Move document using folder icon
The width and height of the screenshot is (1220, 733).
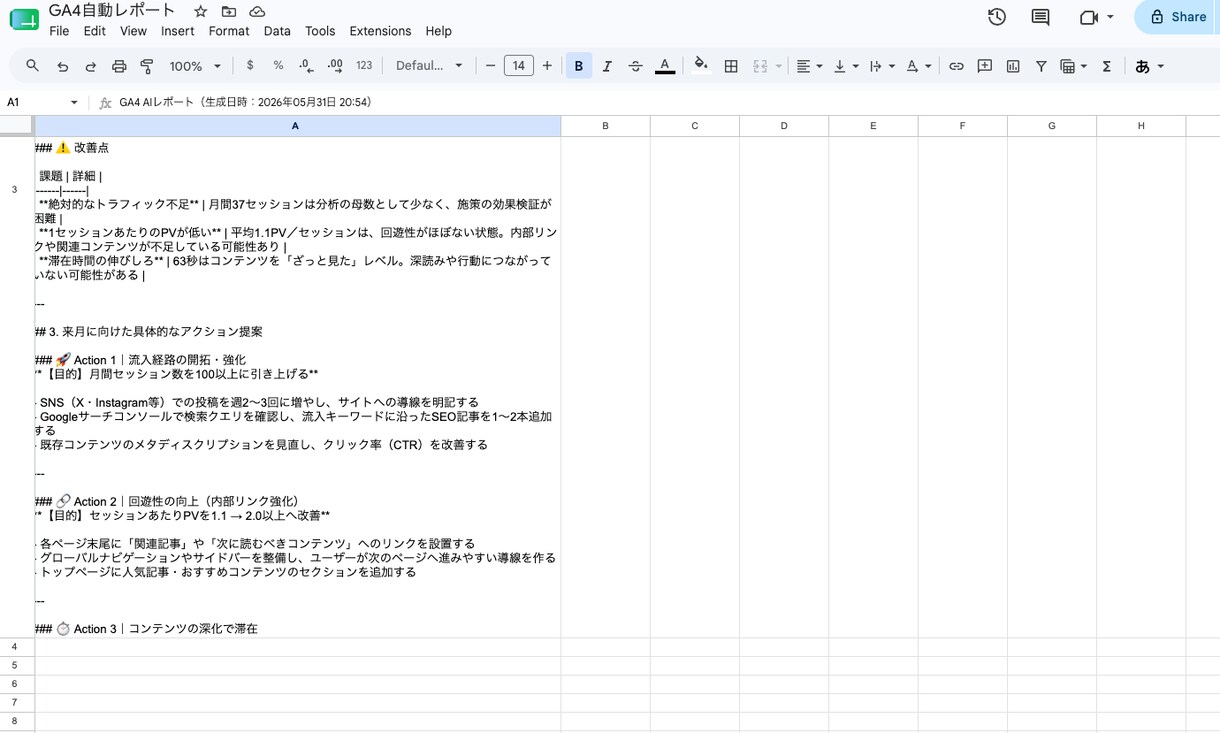(x=229, y=11)
